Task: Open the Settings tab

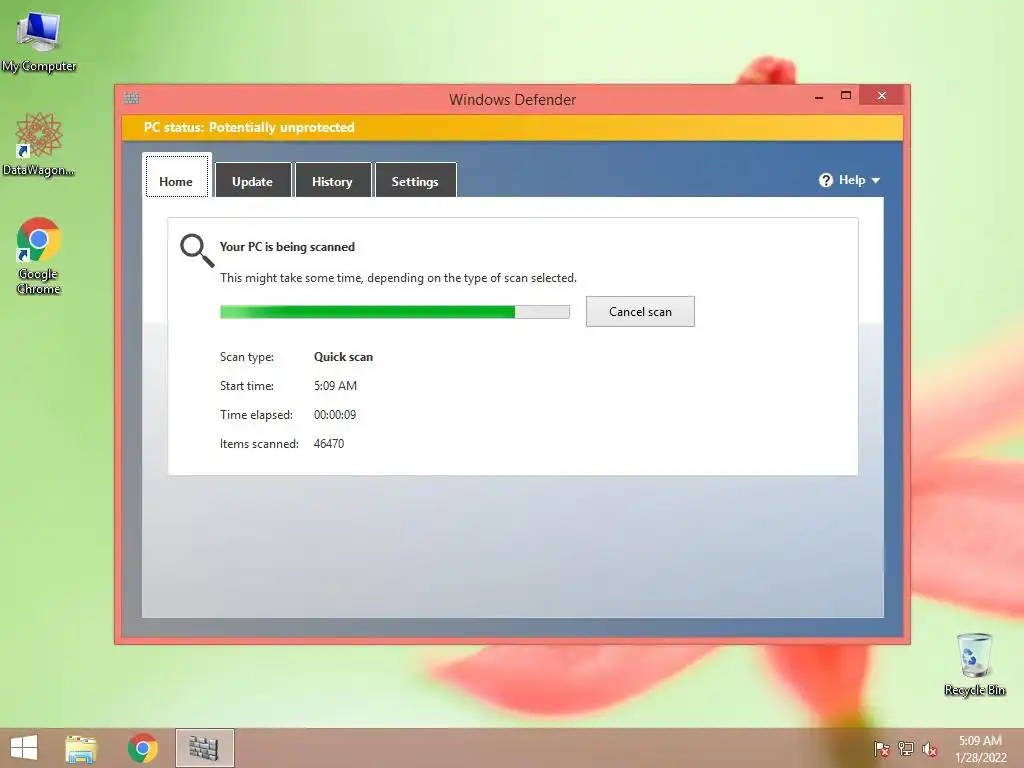Action: pyautogui.click(x=415, y=182)
